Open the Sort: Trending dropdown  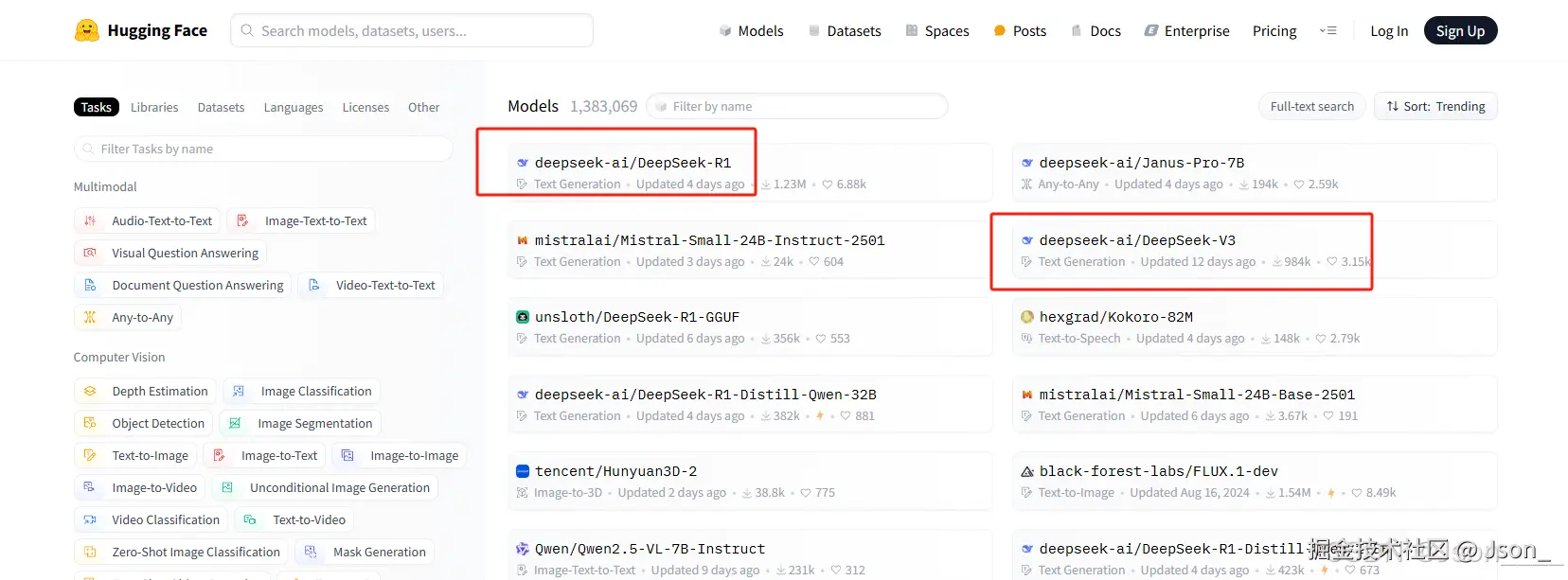[1435, 106]
